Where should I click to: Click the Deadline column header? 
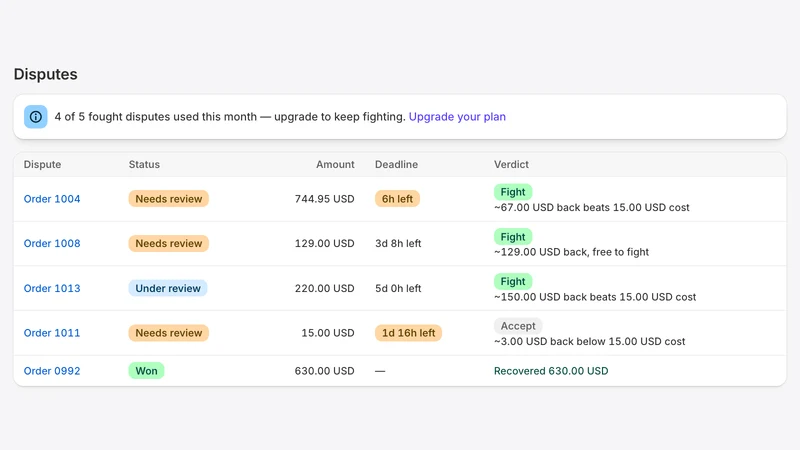(x=396, y=164)
